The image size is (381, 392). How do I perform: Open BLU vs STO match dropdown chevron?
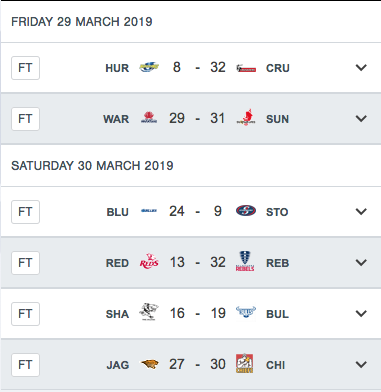pos(361,212)
